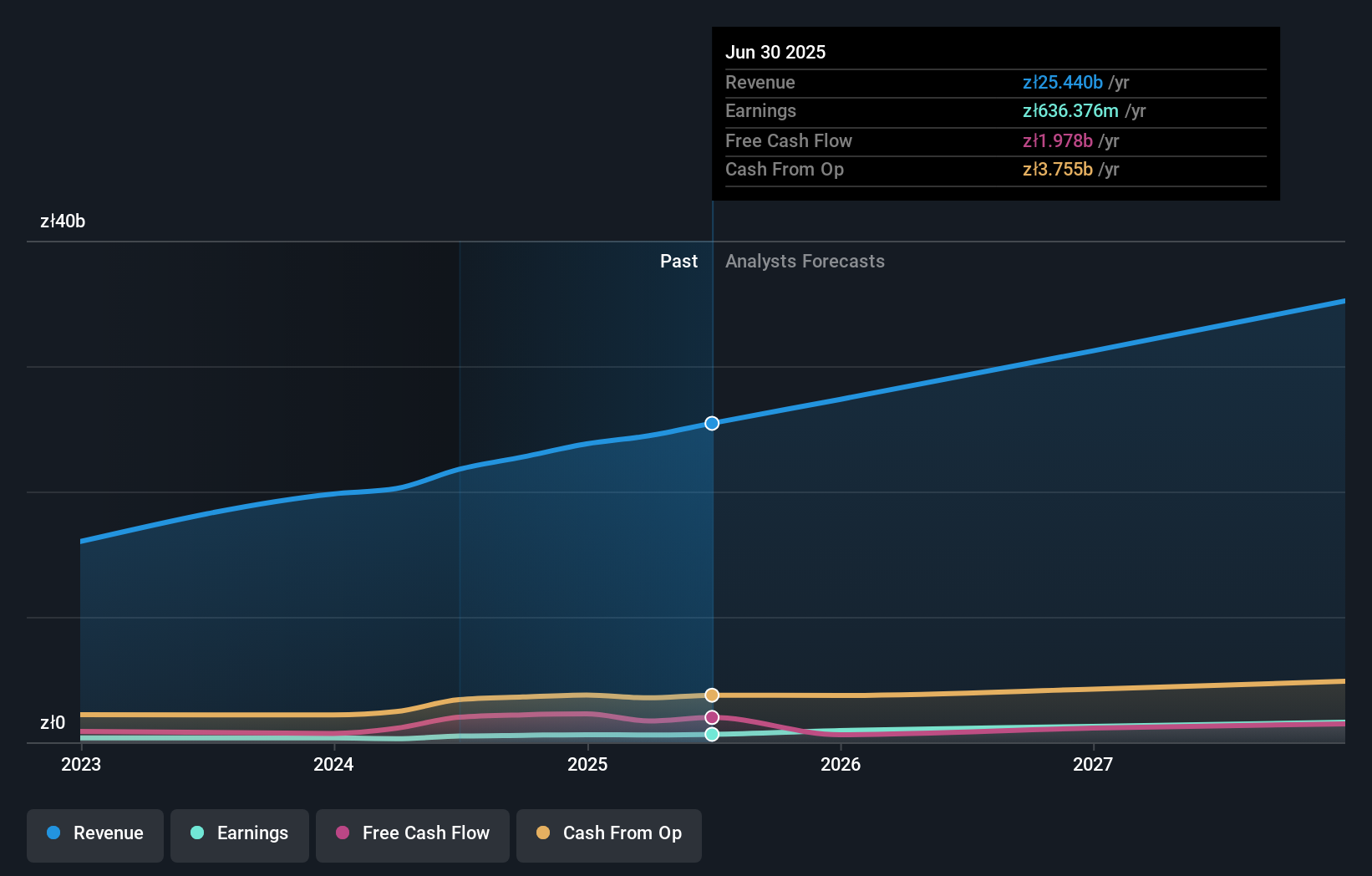Toggle the Earnings legend button
Viewport: 1372px width, 876px height.
(x=240, y=835)
